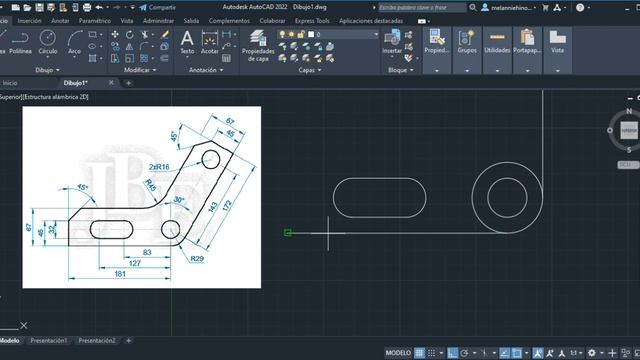Toggle layer lock padlock icon
Viewport: 640px width, 360px height.
tap(301, 34)
